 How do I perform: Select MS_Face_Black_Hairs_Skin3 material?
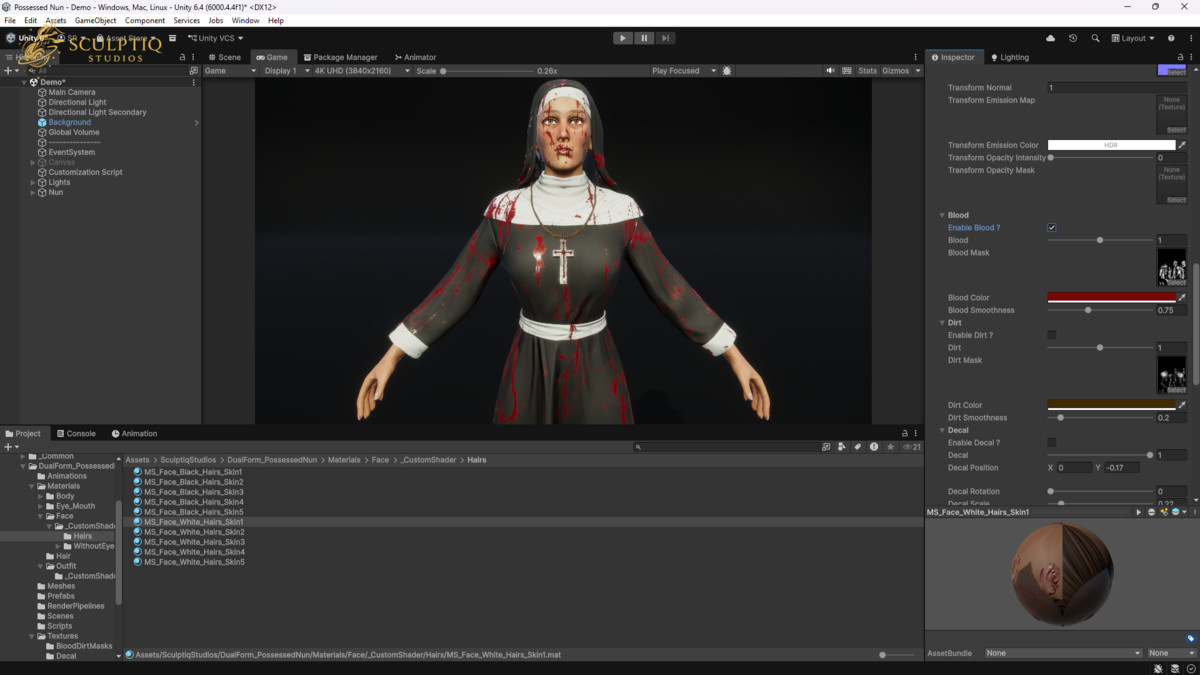click(x=193, y=492)
